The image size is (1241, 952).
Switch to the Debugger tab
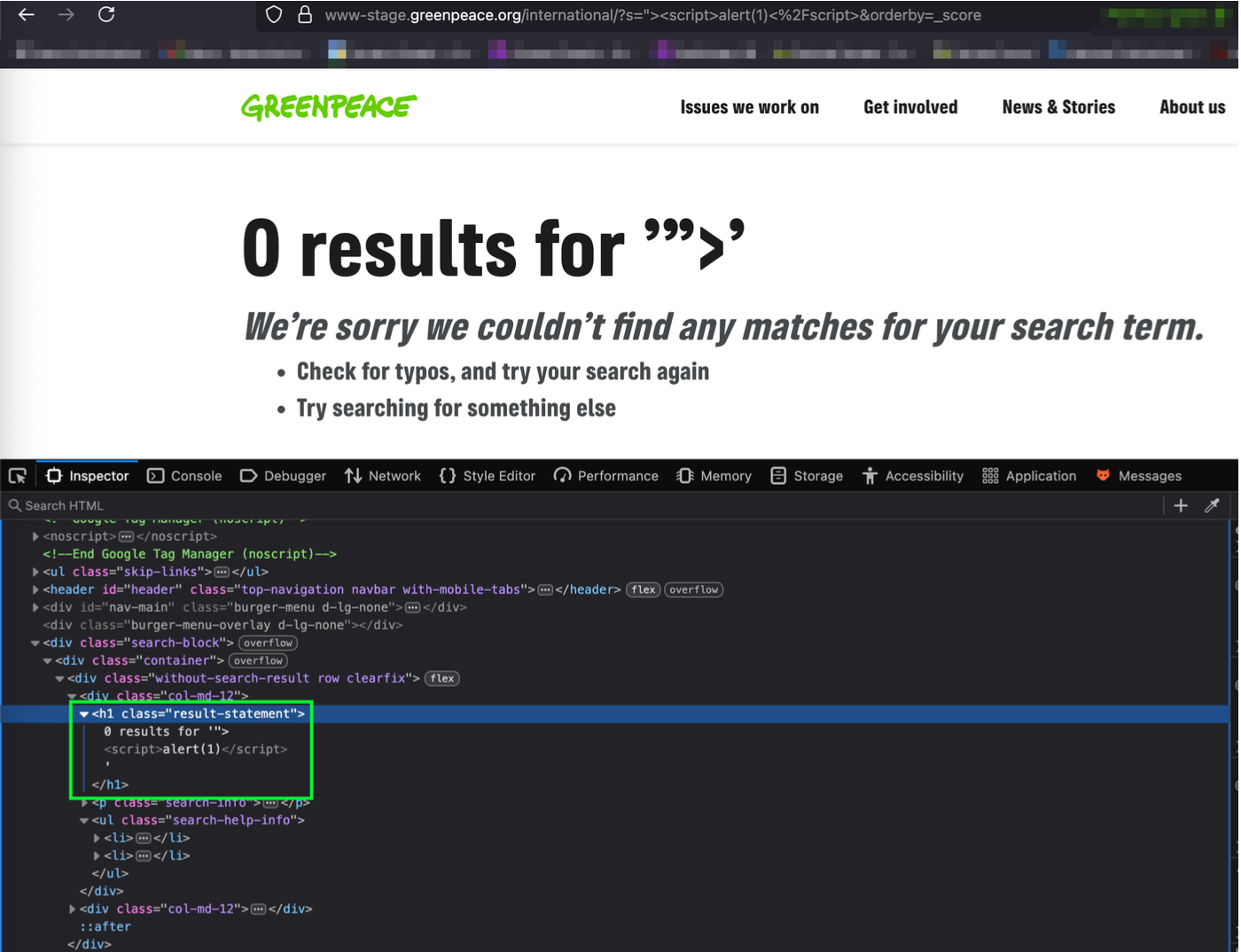[283, 476]
